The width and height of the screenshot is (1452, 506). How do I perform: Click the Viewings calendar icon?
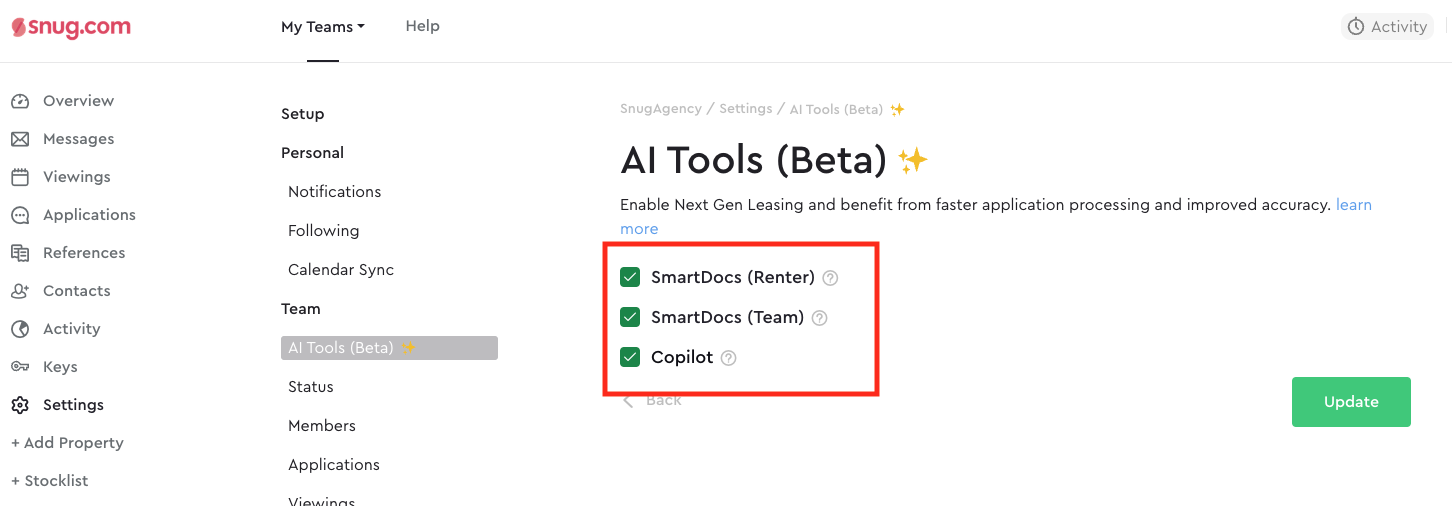20,177
